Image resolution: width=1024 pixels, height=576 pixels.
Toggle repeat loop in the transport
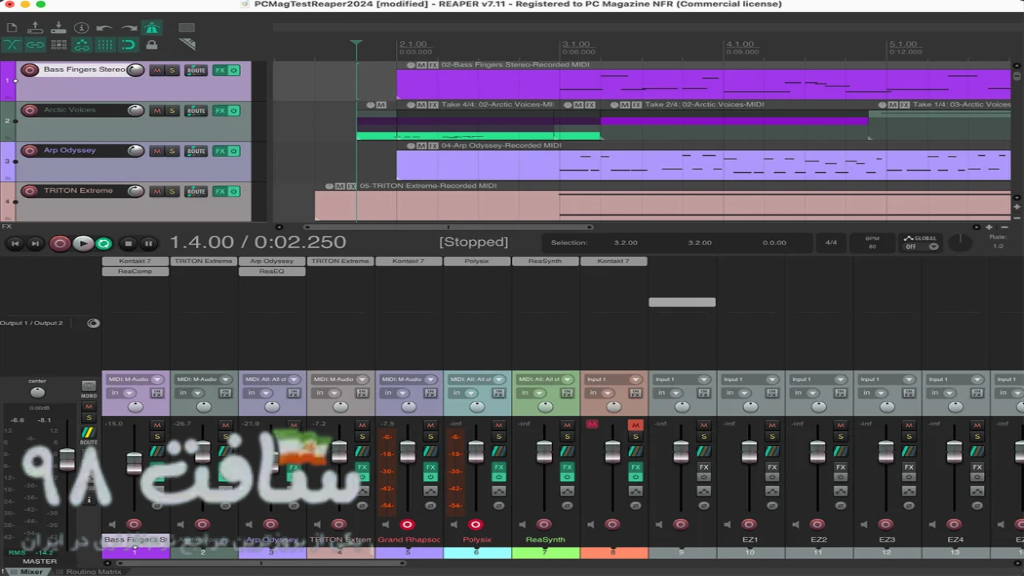coord(104,244)
